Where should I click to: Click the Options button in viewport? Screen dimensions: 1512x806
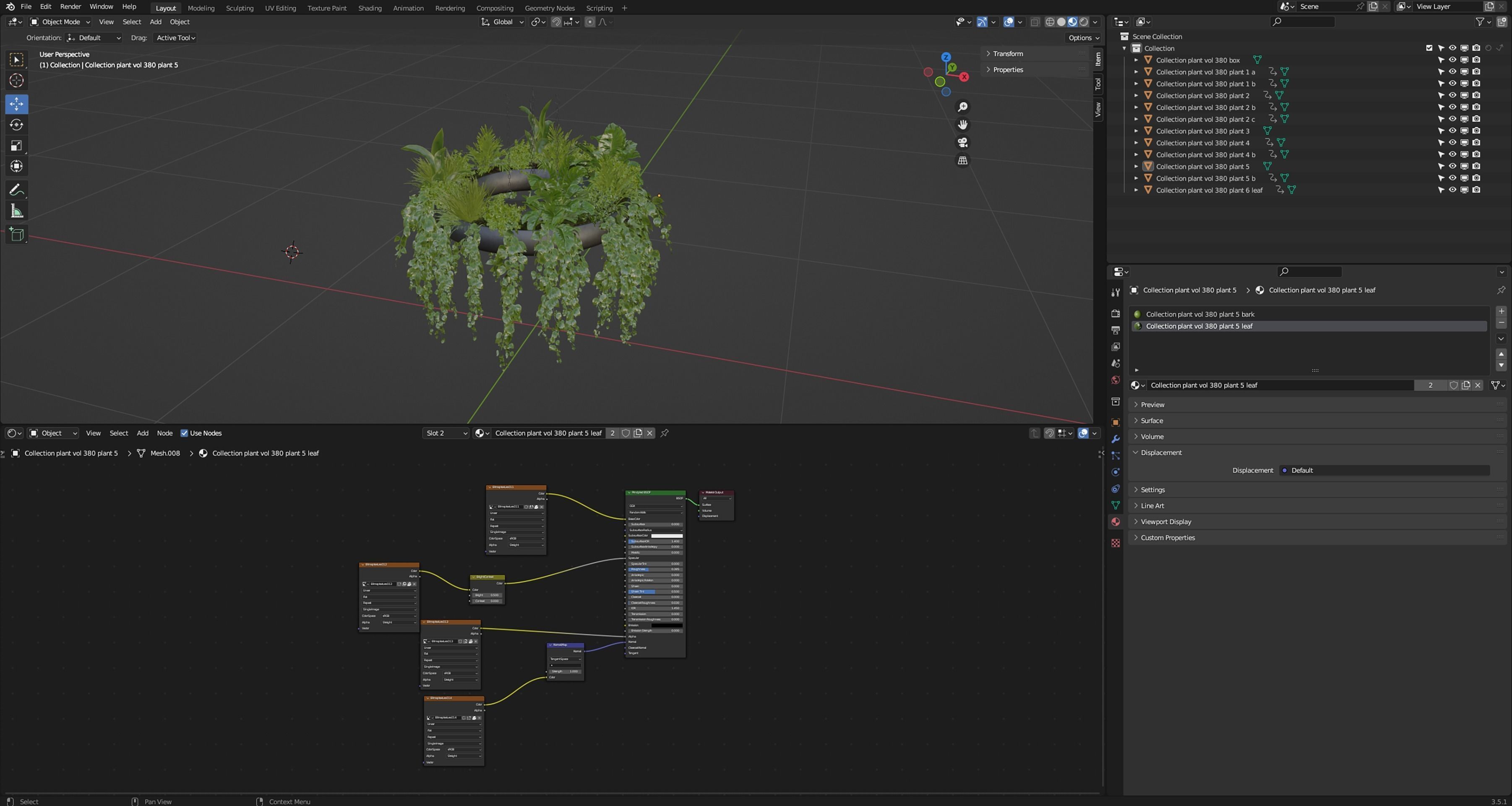coord(1084,38)
